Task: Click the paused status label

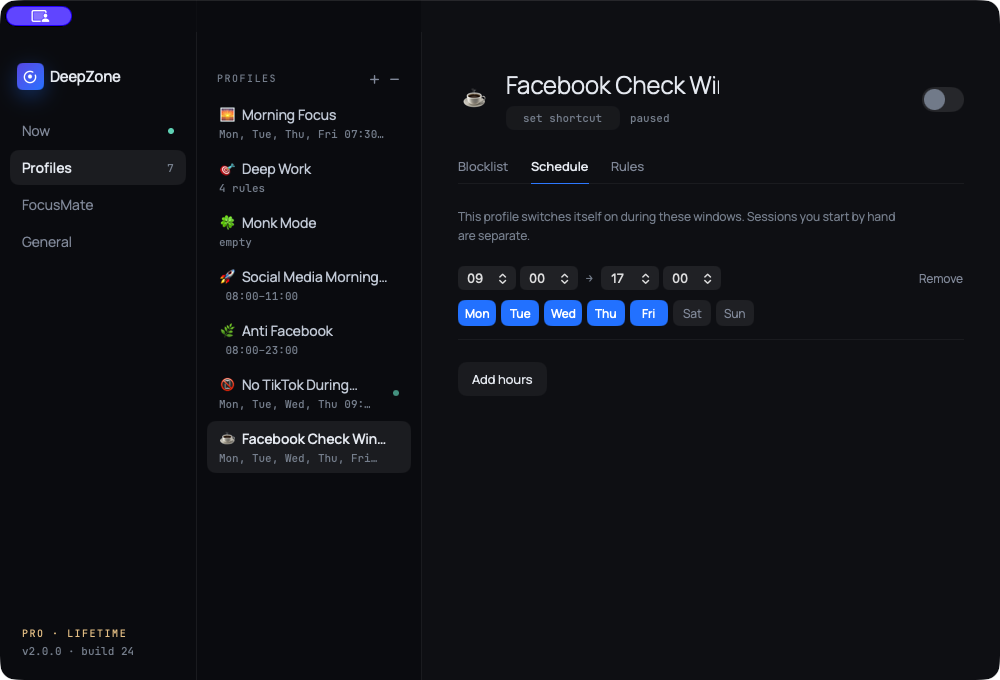Action: (649, 118)
